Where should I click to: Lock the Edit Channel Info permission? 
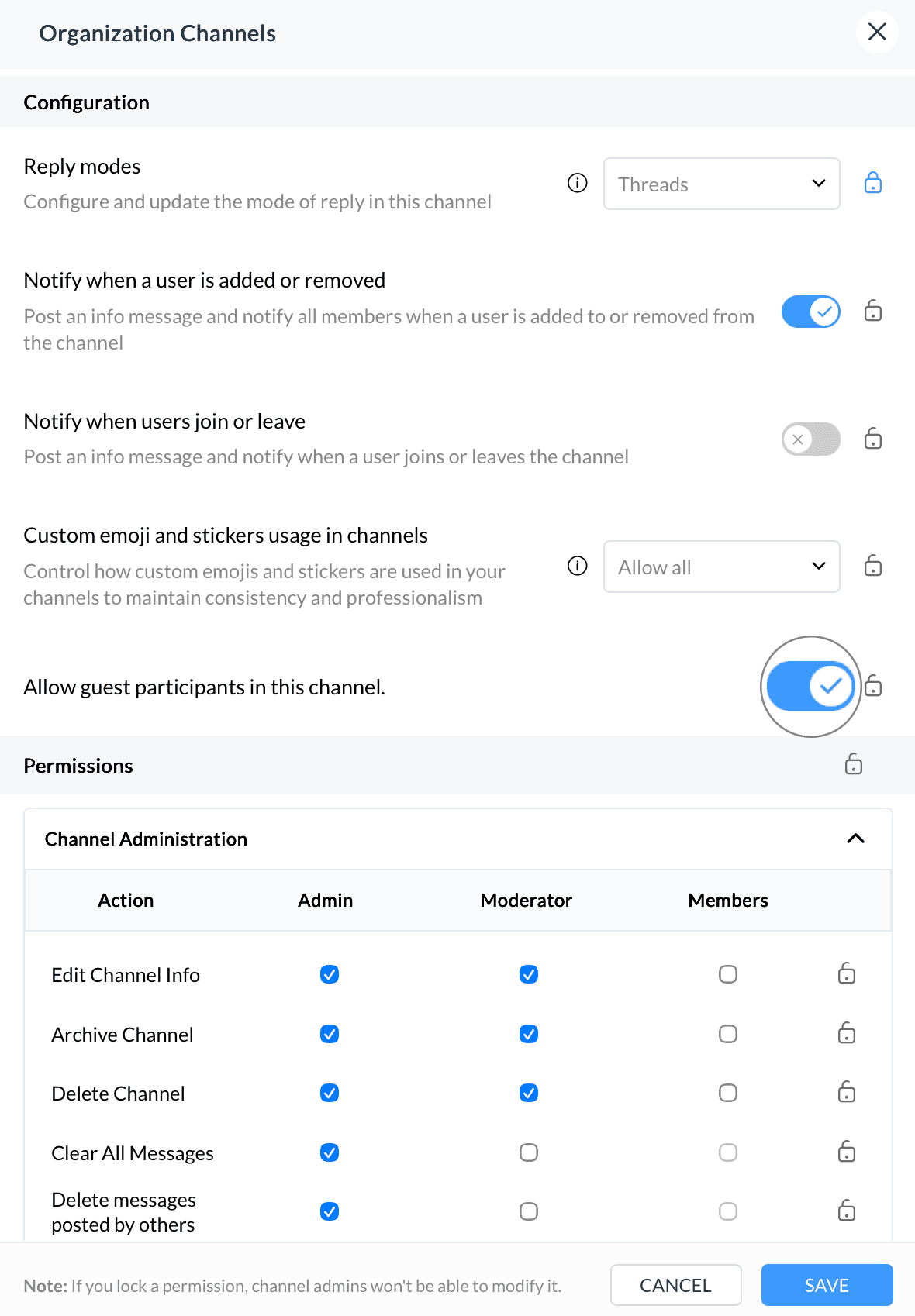coord(847,973)
